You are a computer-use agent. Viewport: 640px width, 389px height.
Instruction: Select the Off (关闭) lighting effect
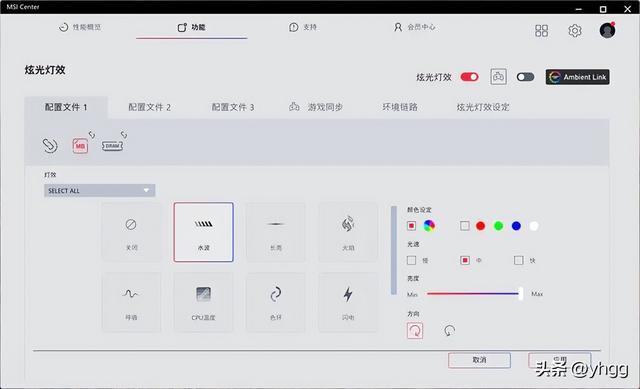131,232
